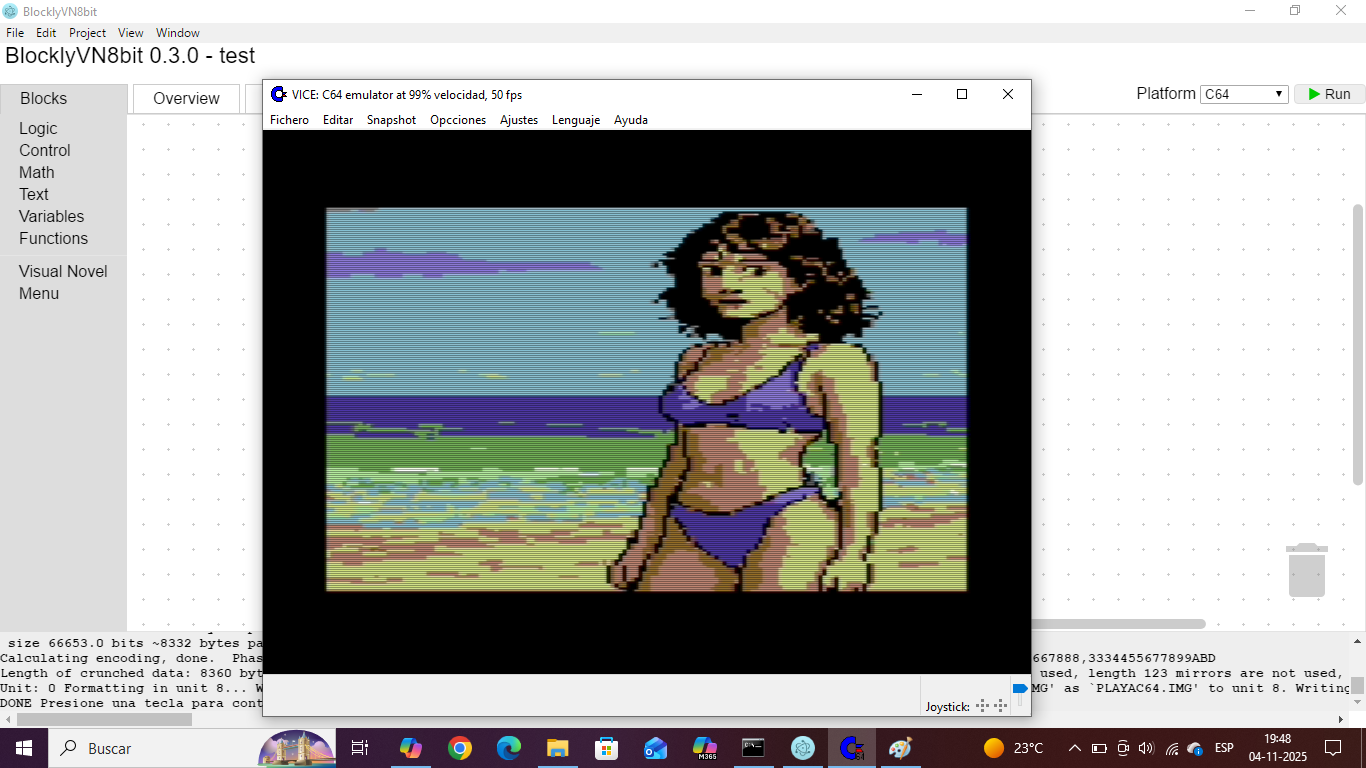Open the Logic block category
This screenshot has width=1366, height=768.
coord(38,128)
